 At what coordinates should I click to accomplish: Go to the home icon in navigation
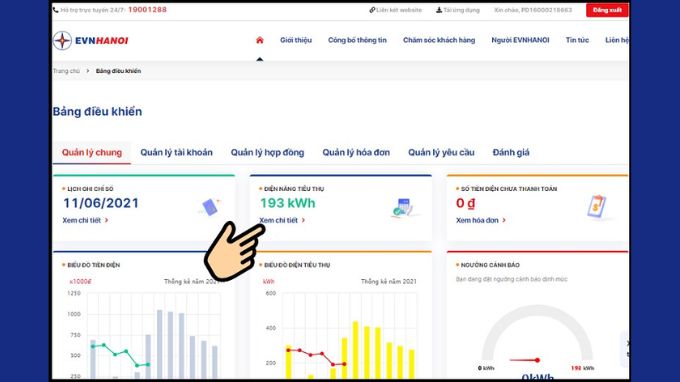coord(260,40)
